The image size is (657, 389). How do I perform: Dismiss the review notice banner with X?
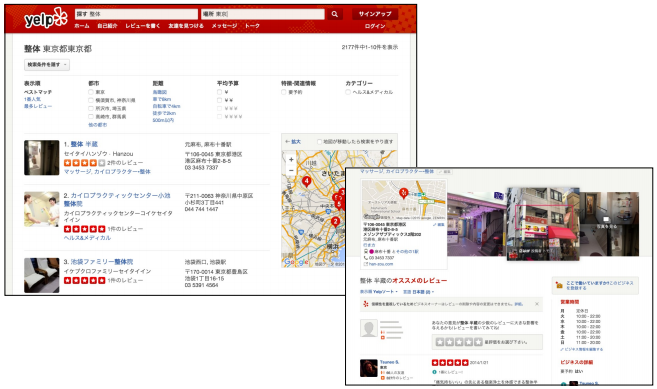pos(537,304)
